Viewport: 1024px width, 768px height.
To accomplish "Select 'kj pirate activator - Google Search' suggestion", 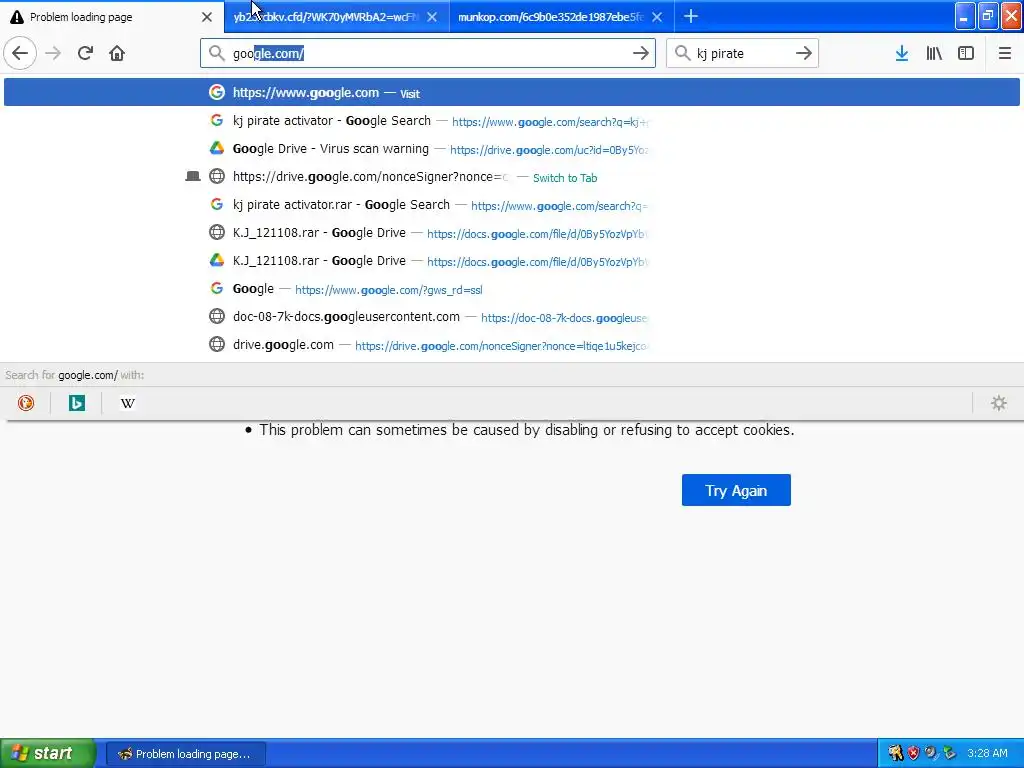I will pos(512,121).
